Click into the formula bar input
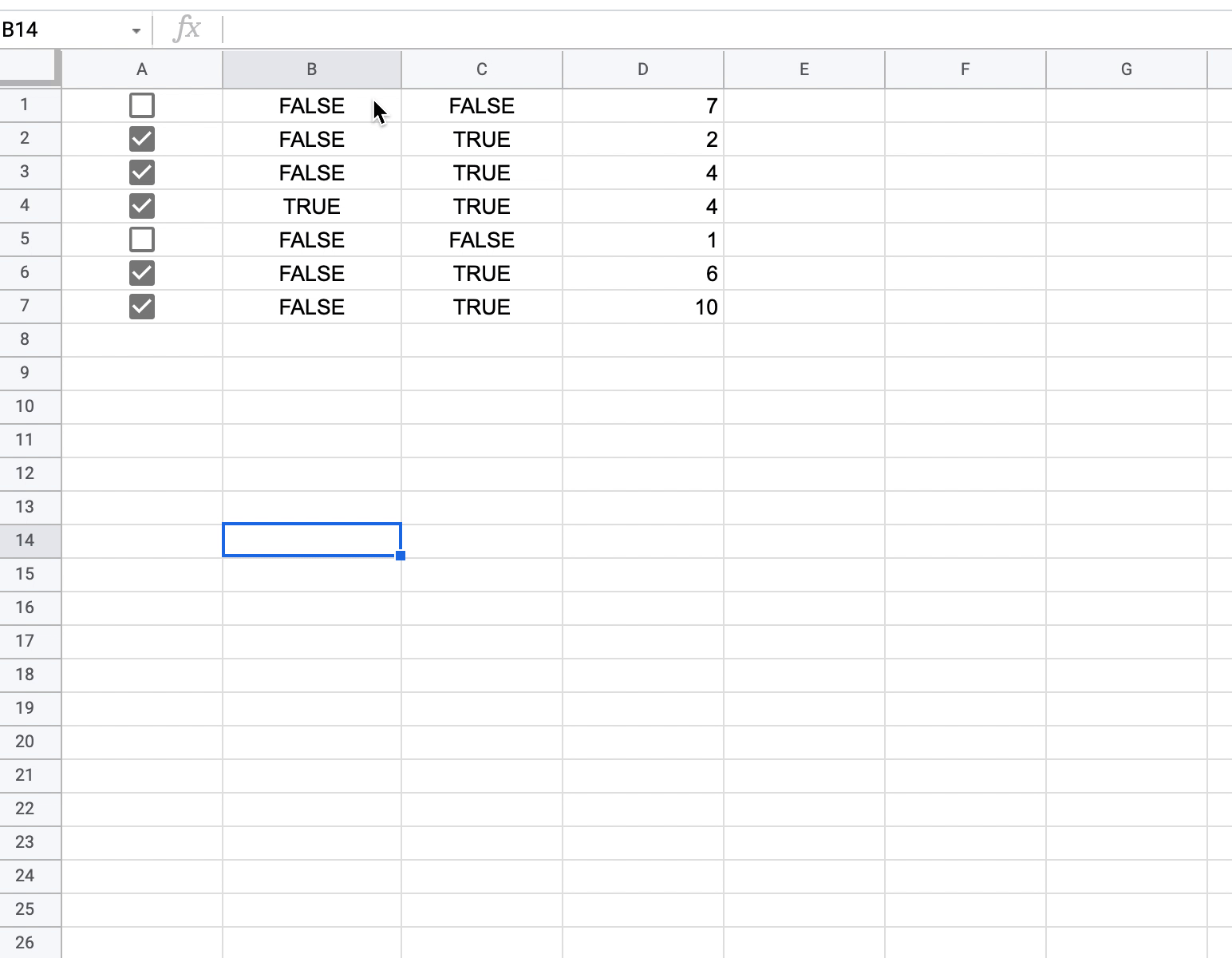This screenshot has width=1232, height=958. tap(726, 30)
